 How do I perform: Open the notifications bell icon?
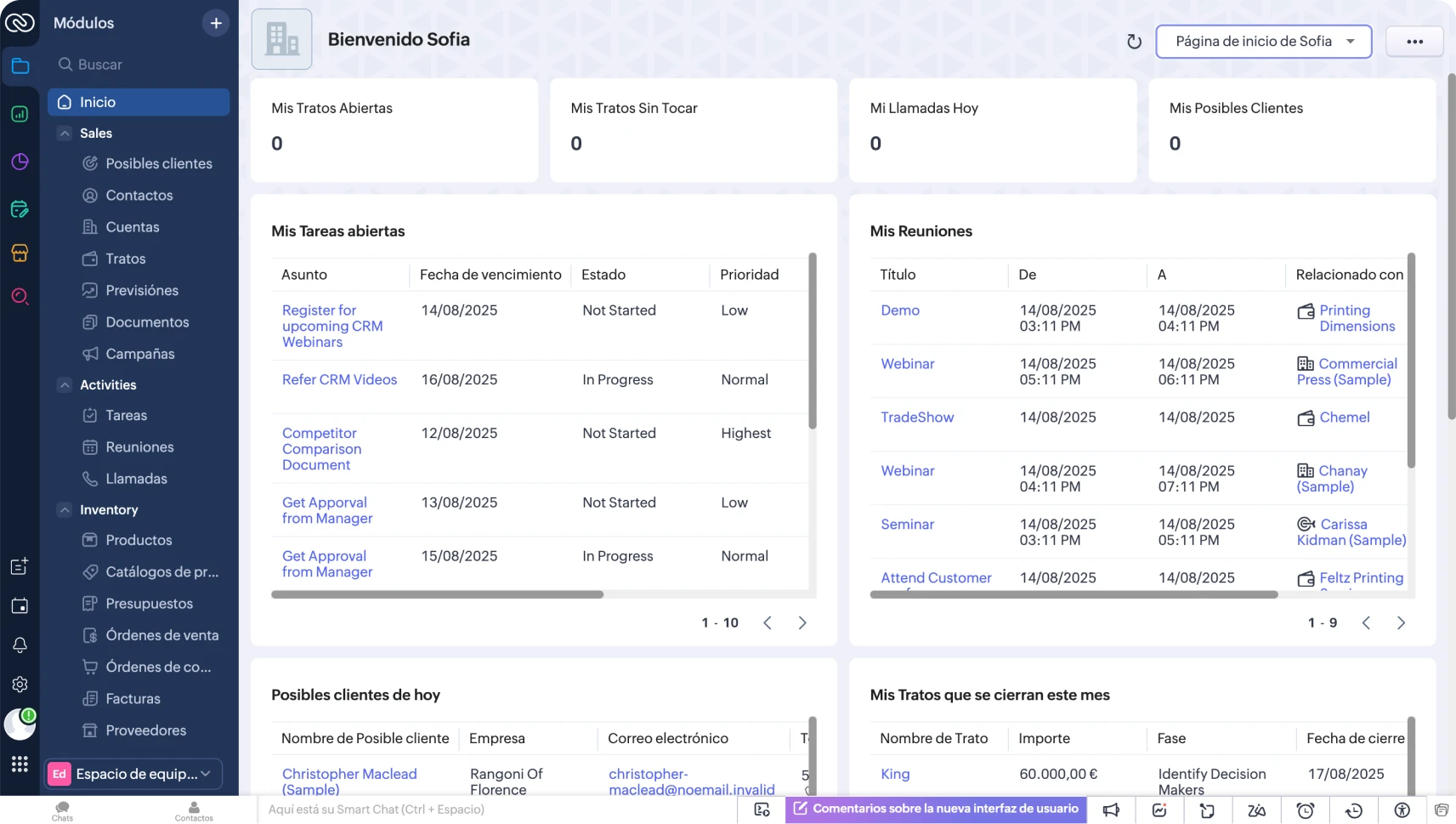[x=20, y=645]
